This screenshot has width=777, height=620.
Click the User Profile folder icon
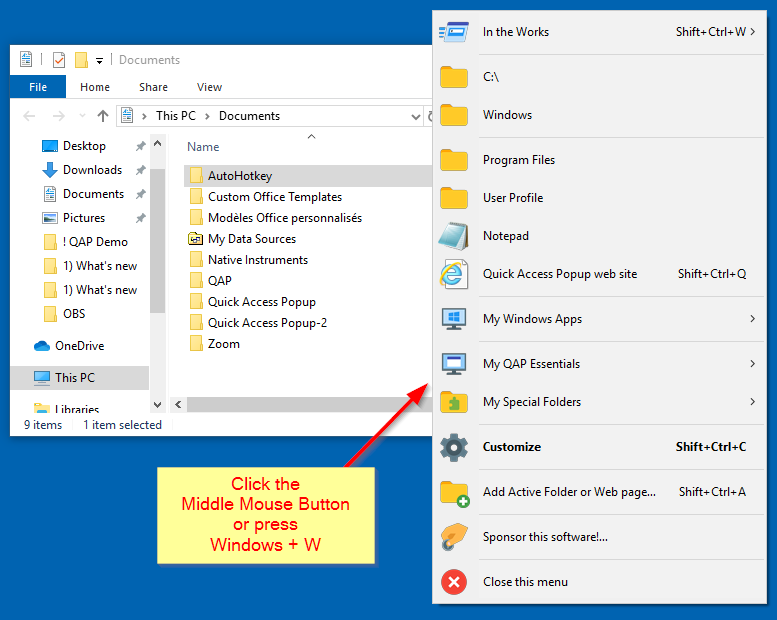(x=453, y=198)
